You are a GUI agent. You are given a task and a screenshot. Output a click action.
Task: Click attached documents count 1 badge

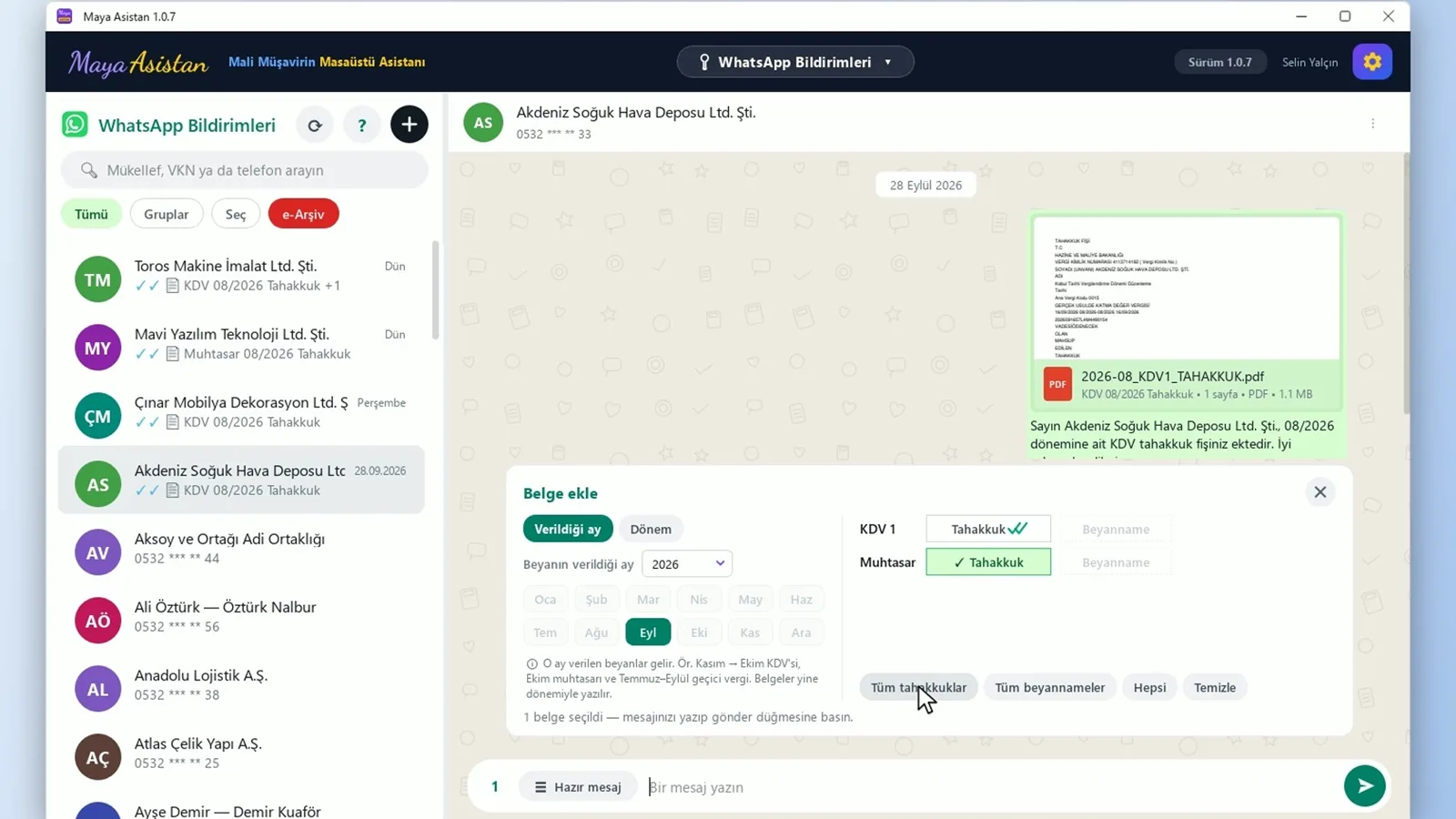[x=495, y=787]
